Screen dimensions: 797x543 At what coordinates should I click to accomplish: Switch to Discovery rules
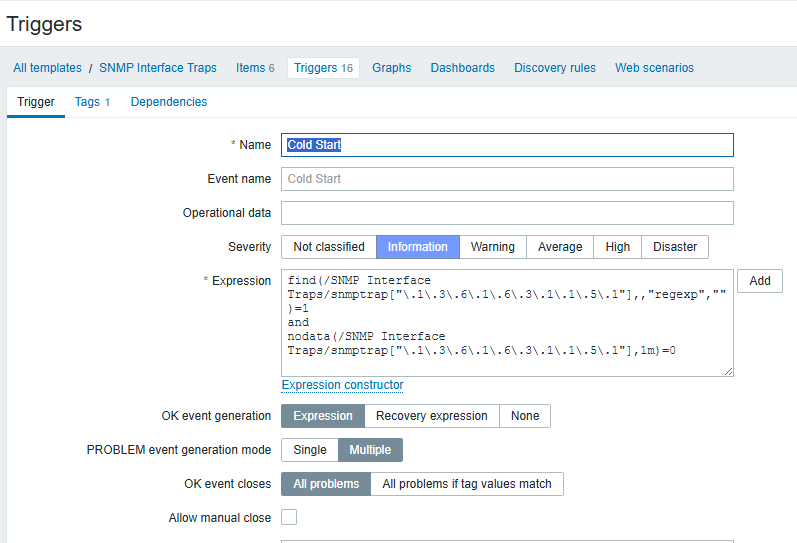[554, 68]
